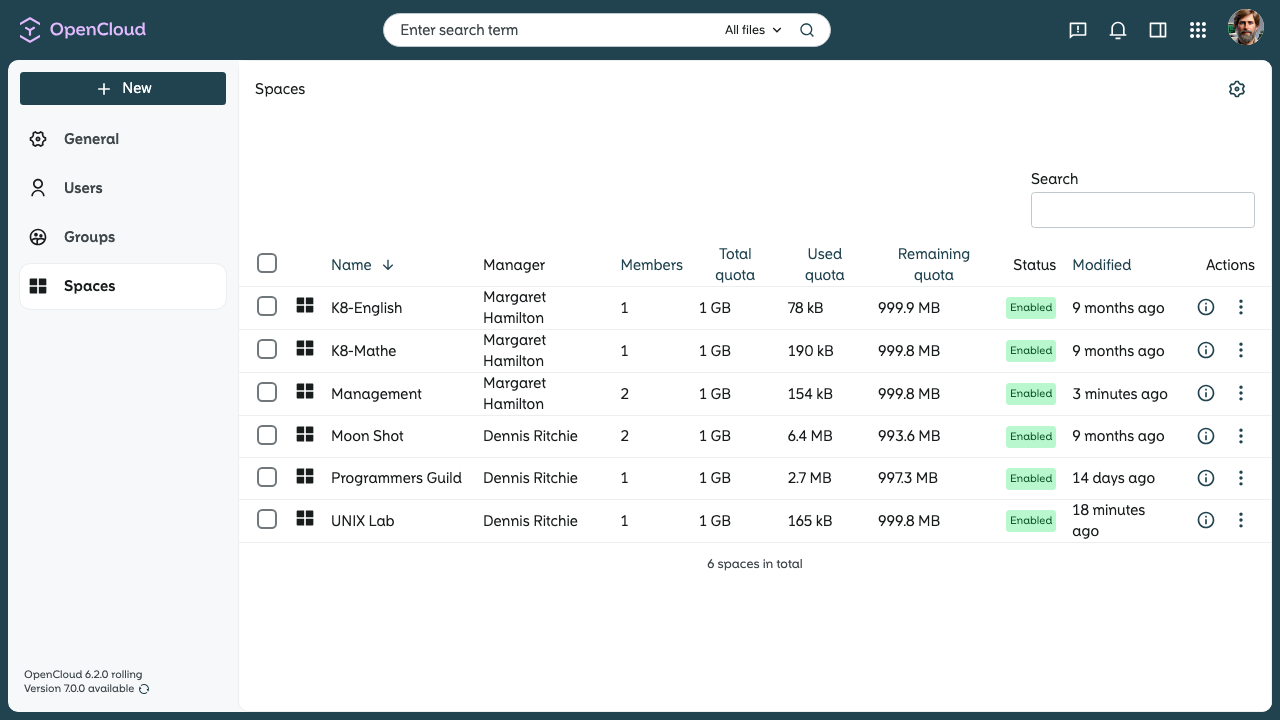Focus the Spaces Search field
The image size is (1280, 720).
(x=1143, y=210)
